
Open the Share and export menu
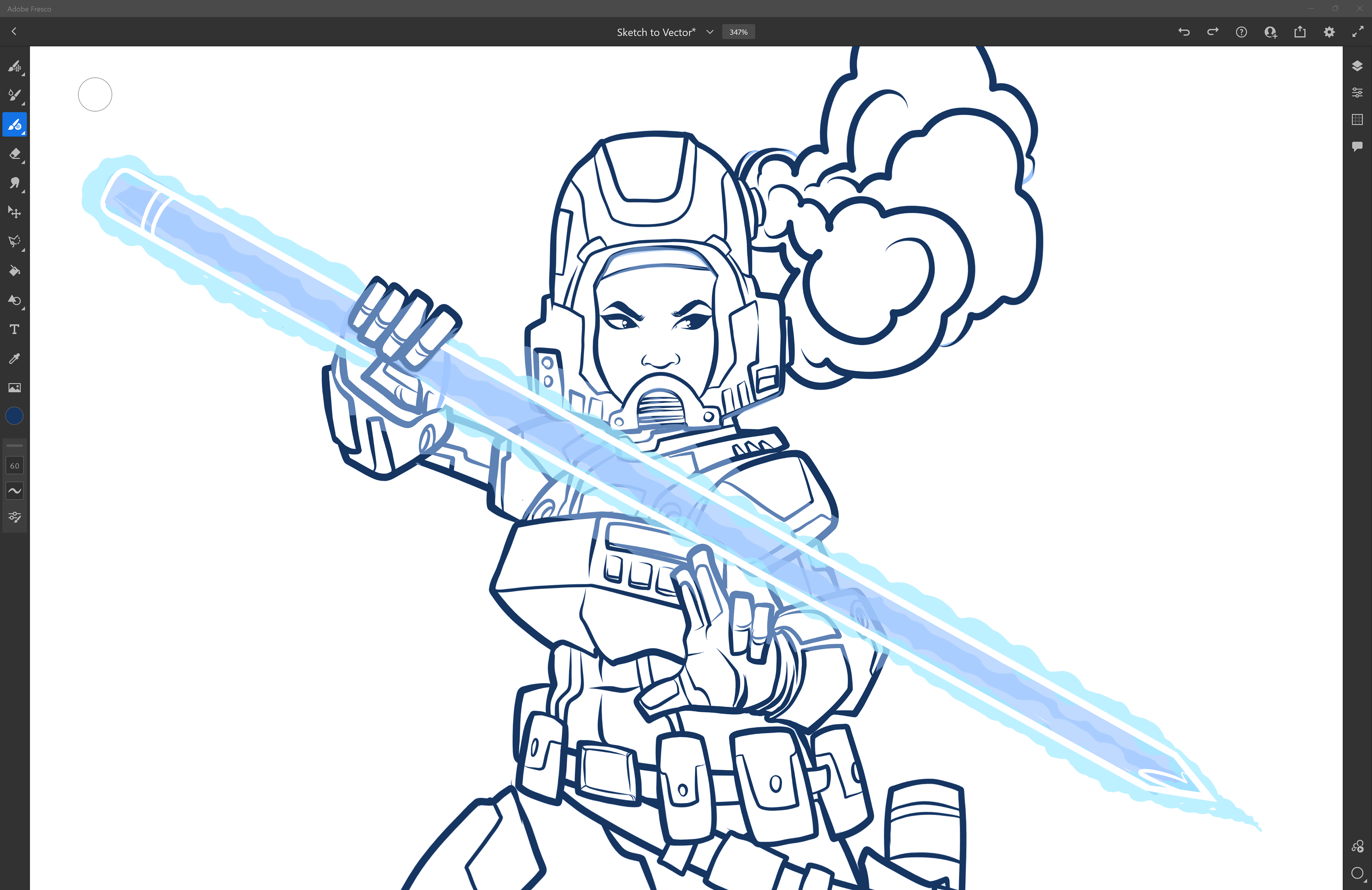tap(1299, 32)
